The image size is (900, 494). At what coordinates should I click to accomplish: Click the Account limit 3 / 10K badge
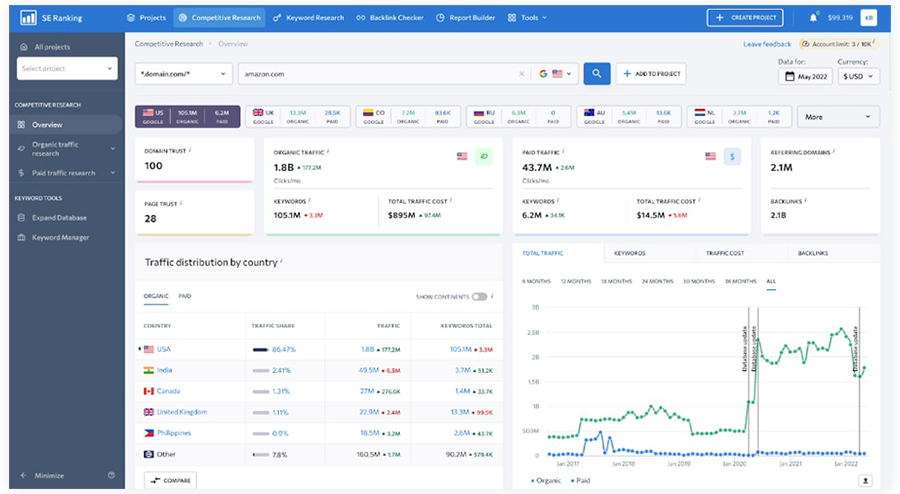(x=837, y=44)
